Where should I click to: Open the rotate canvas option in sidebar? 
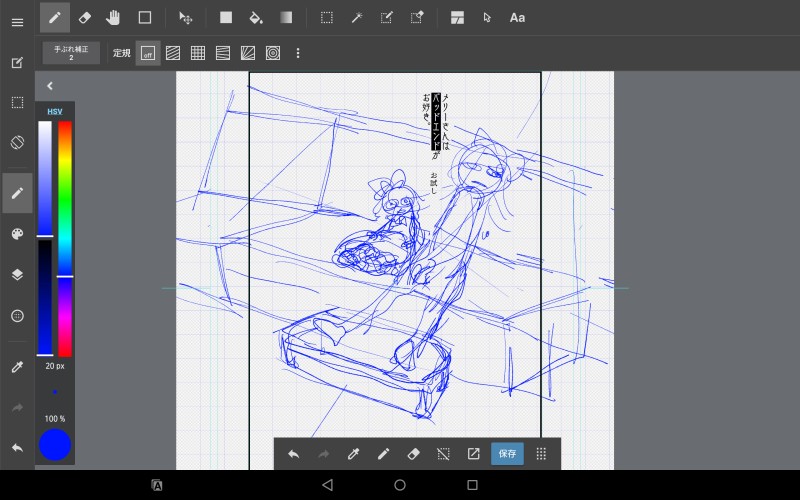coord(17,142)
